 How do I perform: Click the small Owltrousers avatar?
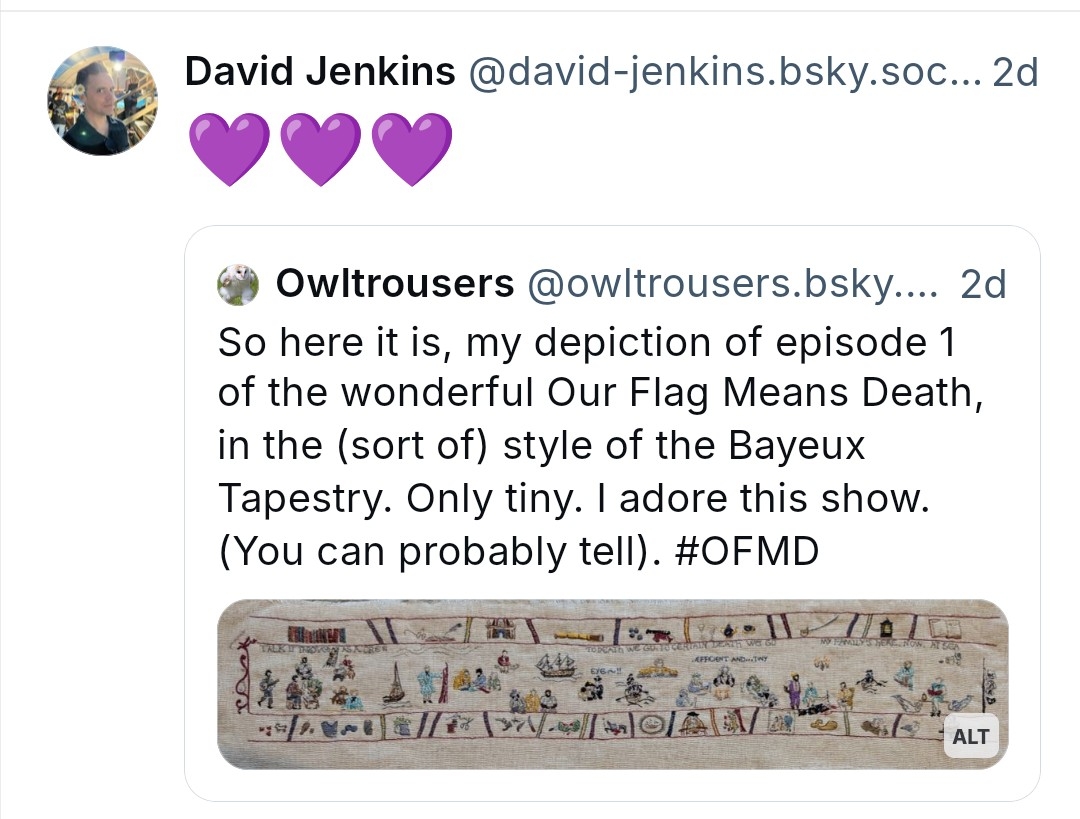[x=238, y=286]
